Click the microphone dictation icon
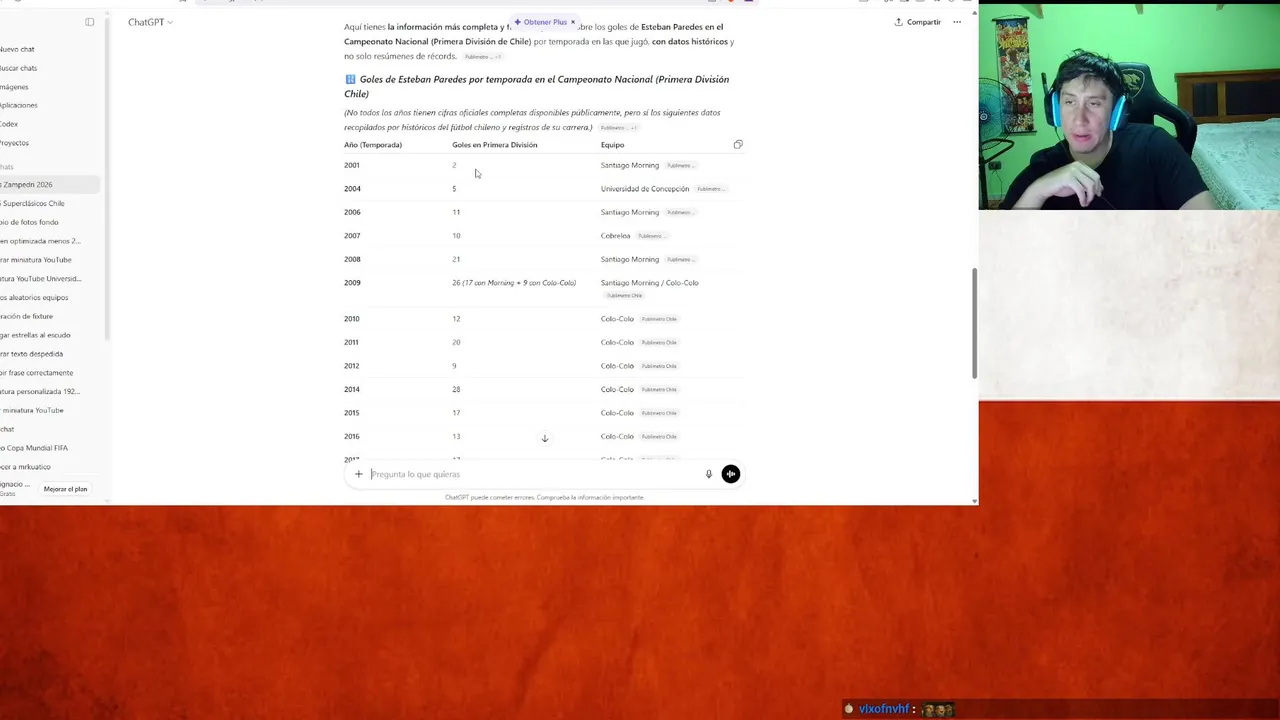This screenshot has width=1280, height=720. (709, 474)
